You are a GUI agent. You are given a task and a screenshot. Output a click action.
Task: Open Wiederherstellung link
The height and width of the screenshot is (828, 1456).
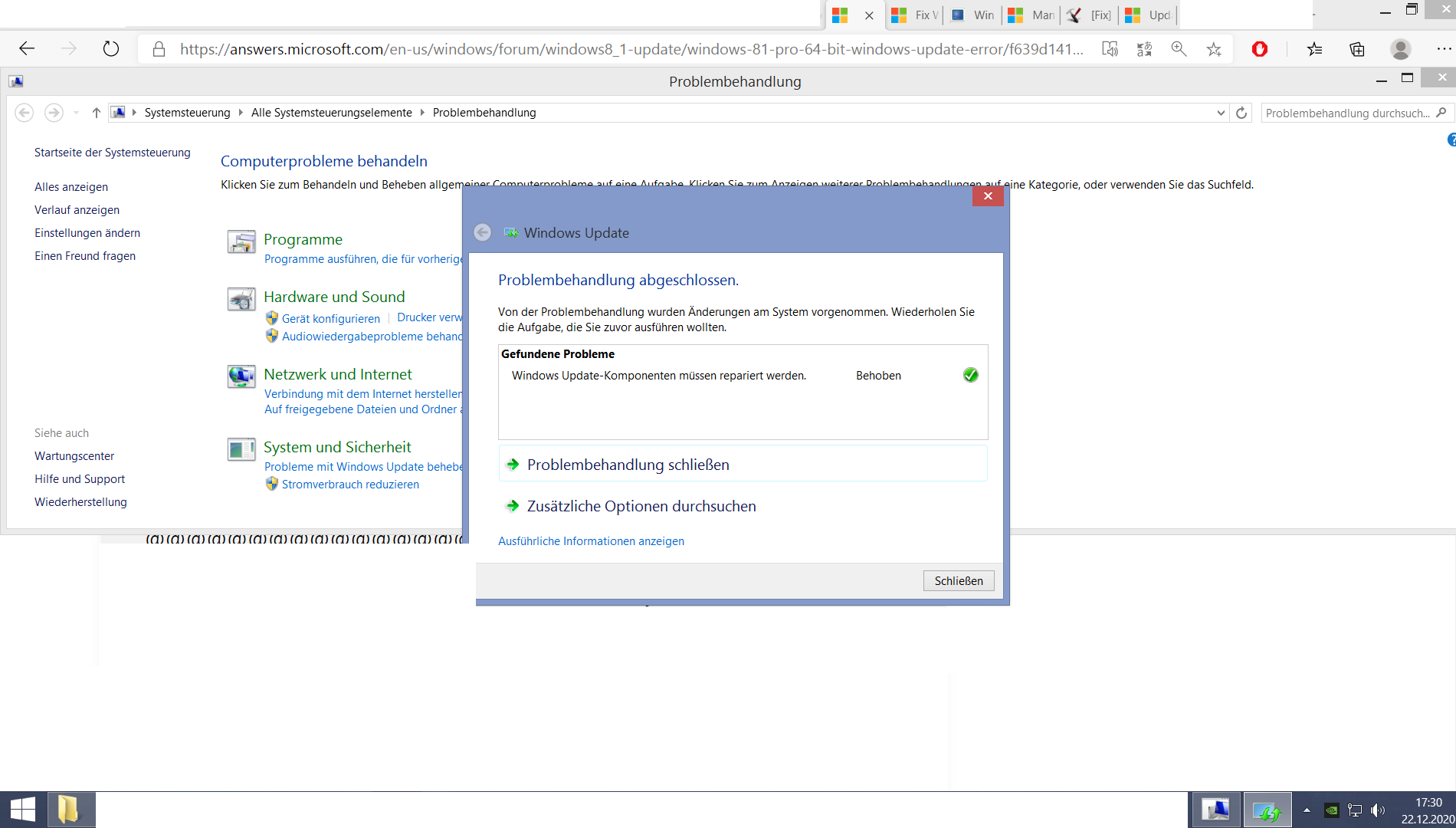point(80,502)
